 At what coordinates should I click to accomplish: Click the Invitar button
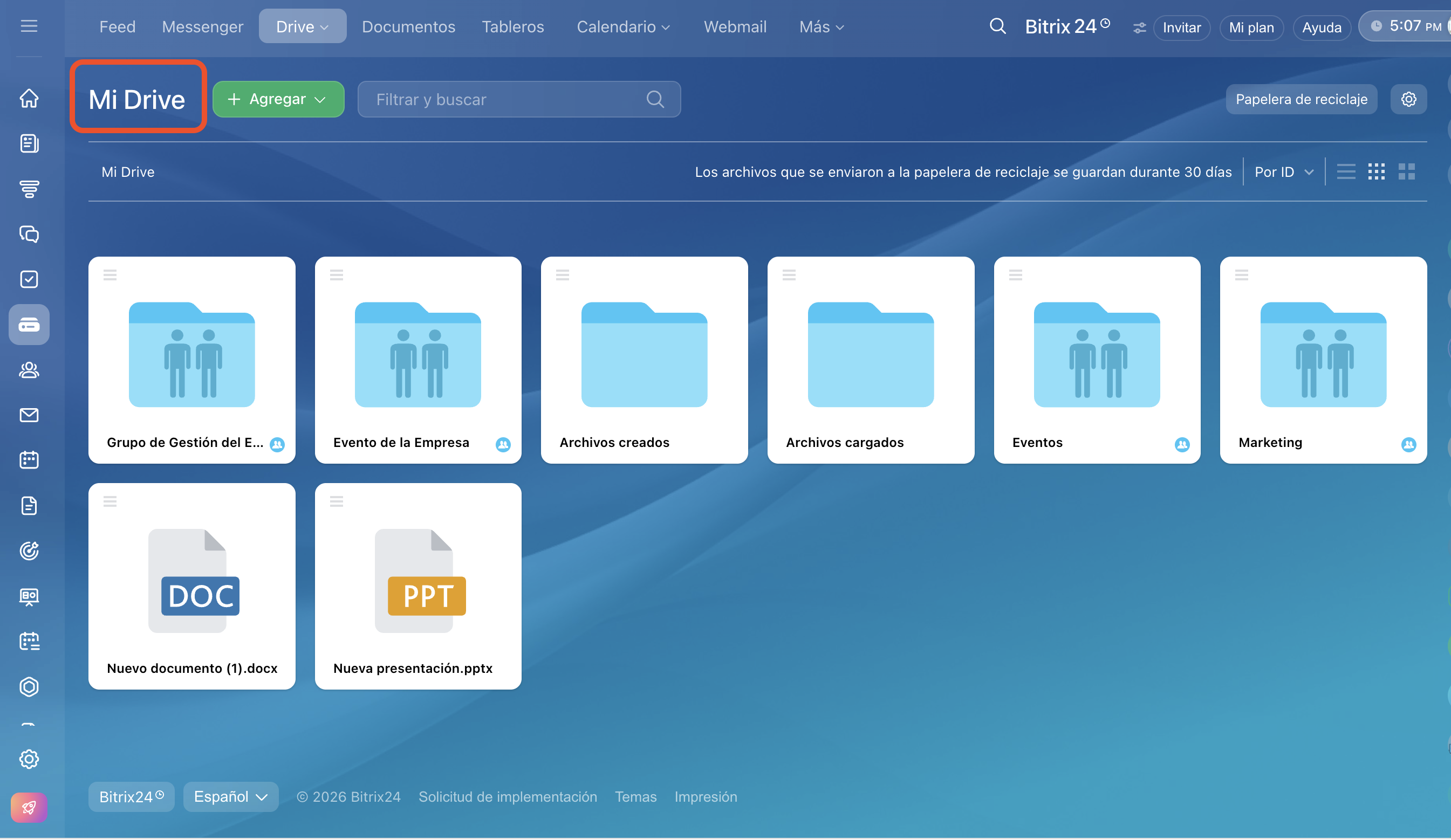point(1181,27)
